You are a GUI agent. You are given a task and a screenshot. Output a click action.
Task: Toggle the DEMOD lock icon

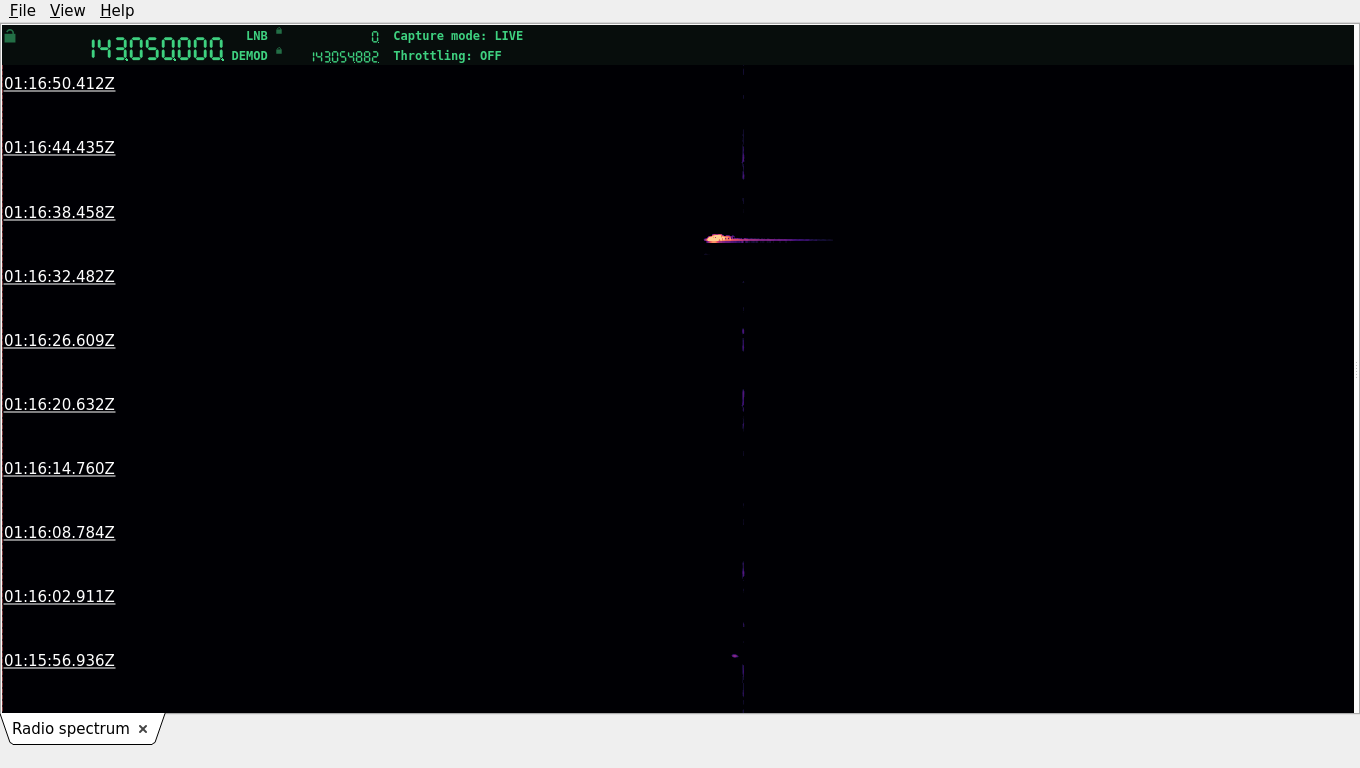pos(279,50)
